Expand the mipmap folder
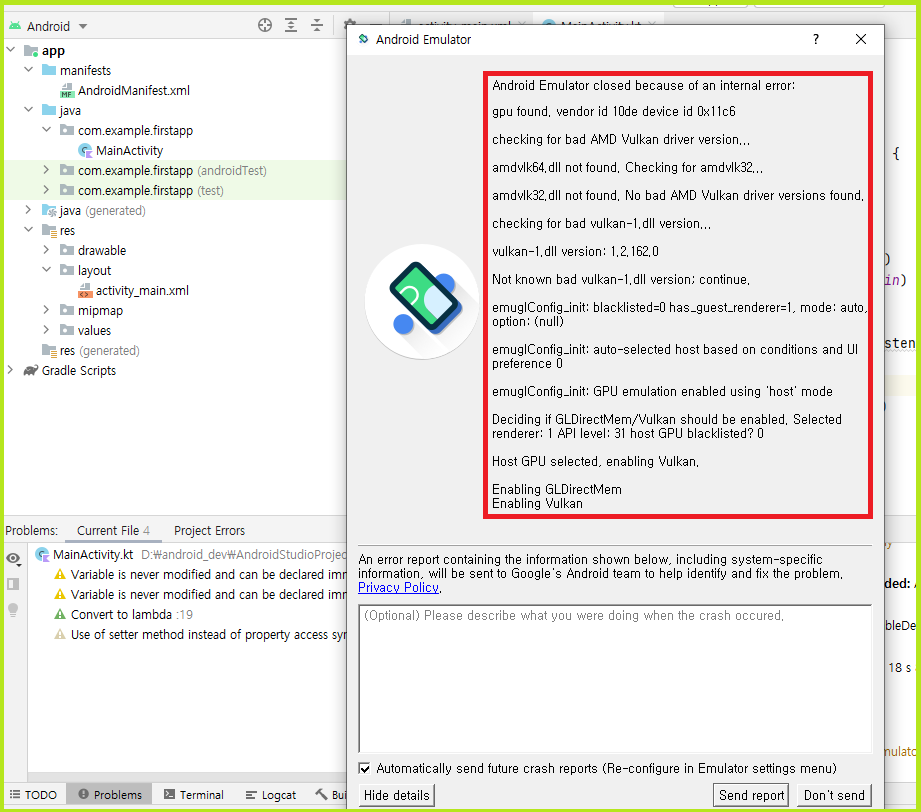The width and height of the screenshot is (921, 812). pos(46,310)
